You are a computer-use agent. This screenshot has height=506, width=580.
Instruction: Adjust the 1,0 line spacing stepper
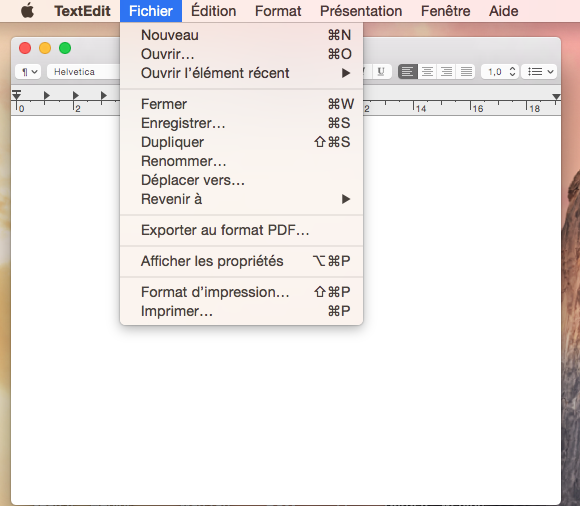(512, 72)
